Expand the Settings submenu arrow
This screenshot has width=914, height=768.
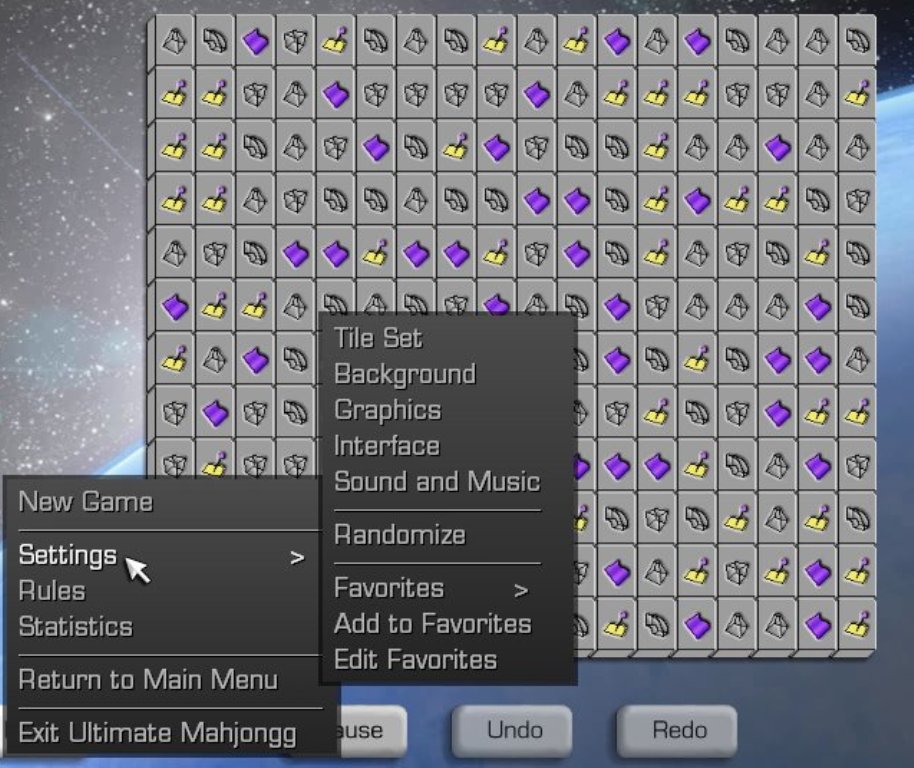[297, 558]
